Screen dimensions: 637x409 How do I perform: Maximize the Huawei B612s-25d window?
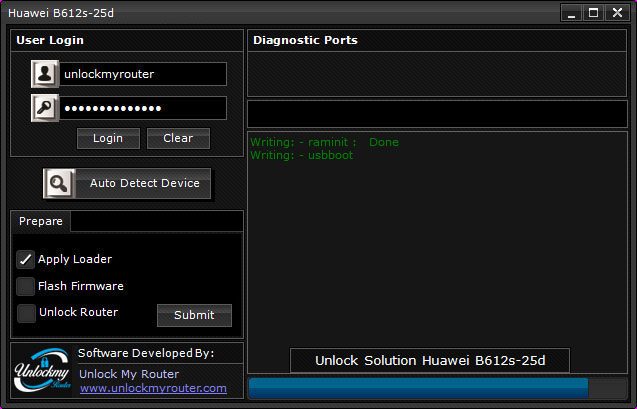[594, 13]
